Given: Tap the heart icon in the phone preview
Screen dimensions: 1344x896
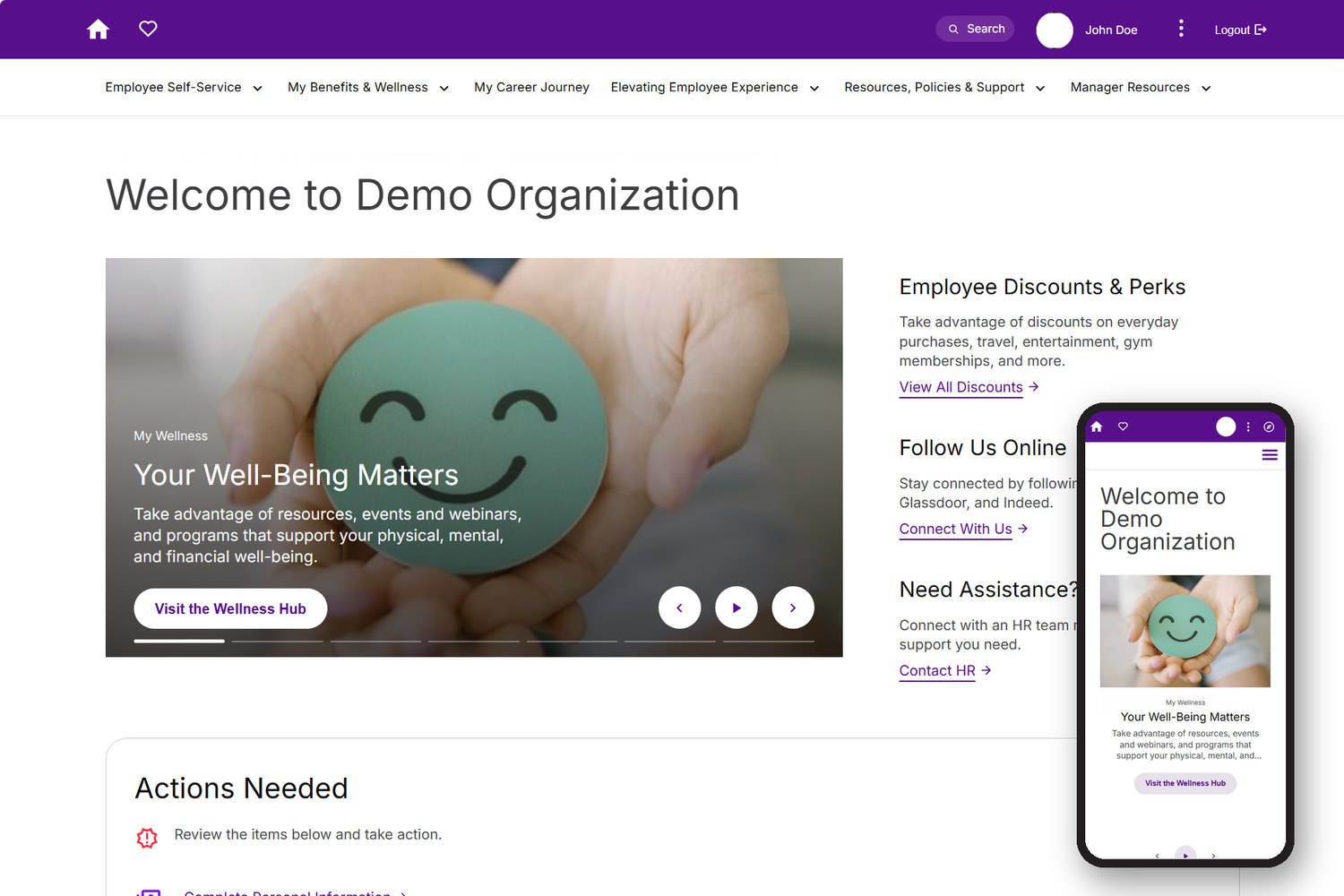Looking at the screenshot, I should click(x=1123, y=426).
